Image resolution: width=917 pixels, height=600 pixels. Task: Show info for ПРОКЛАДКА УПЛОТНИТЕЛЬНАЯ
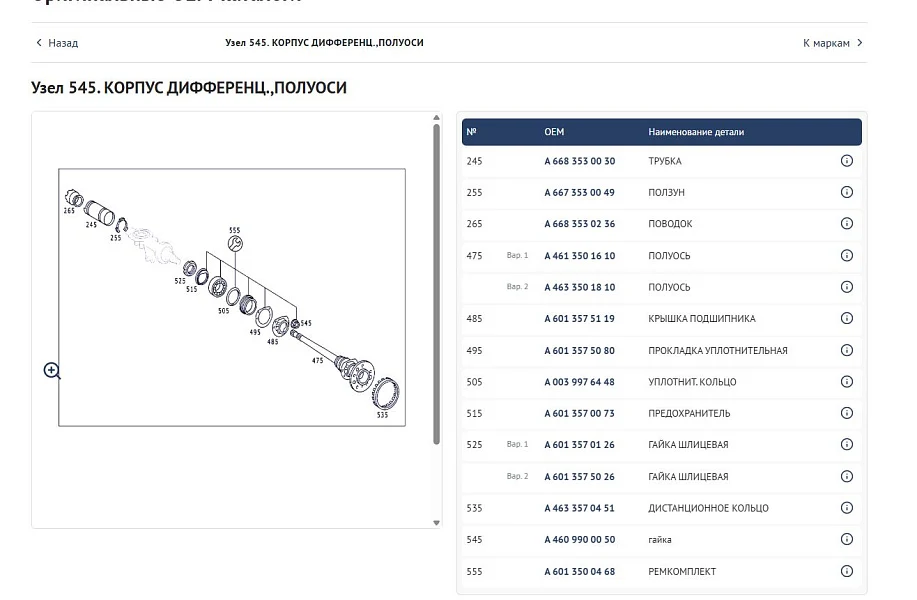[846, 350]
